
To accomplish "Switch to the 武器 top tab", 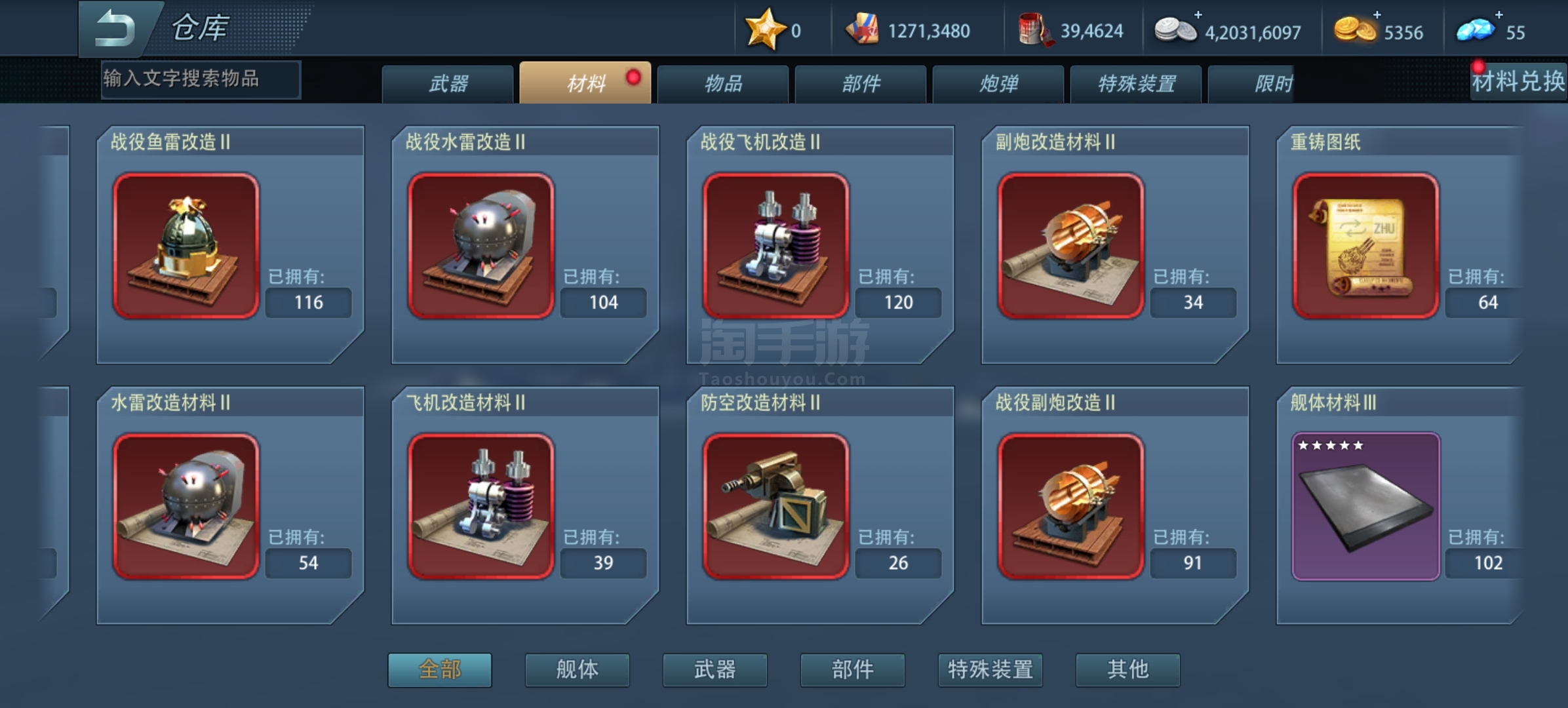I will tap(448, 84).
